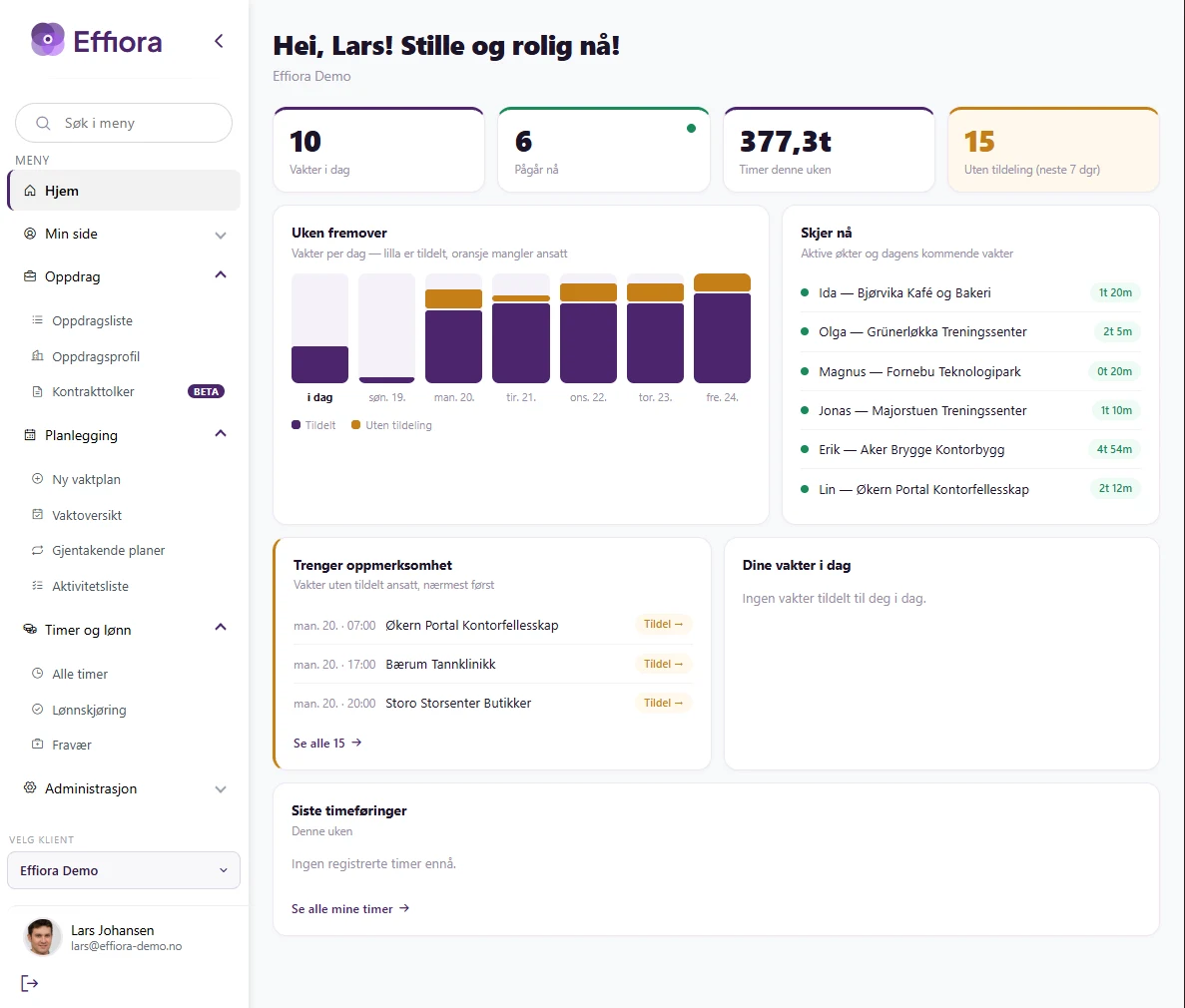The width and height of the screenshot is (1185, 1008).
Task: Open Lars Johansen's profile avatar
Action: pyautogui.click(x=42, y=937)
